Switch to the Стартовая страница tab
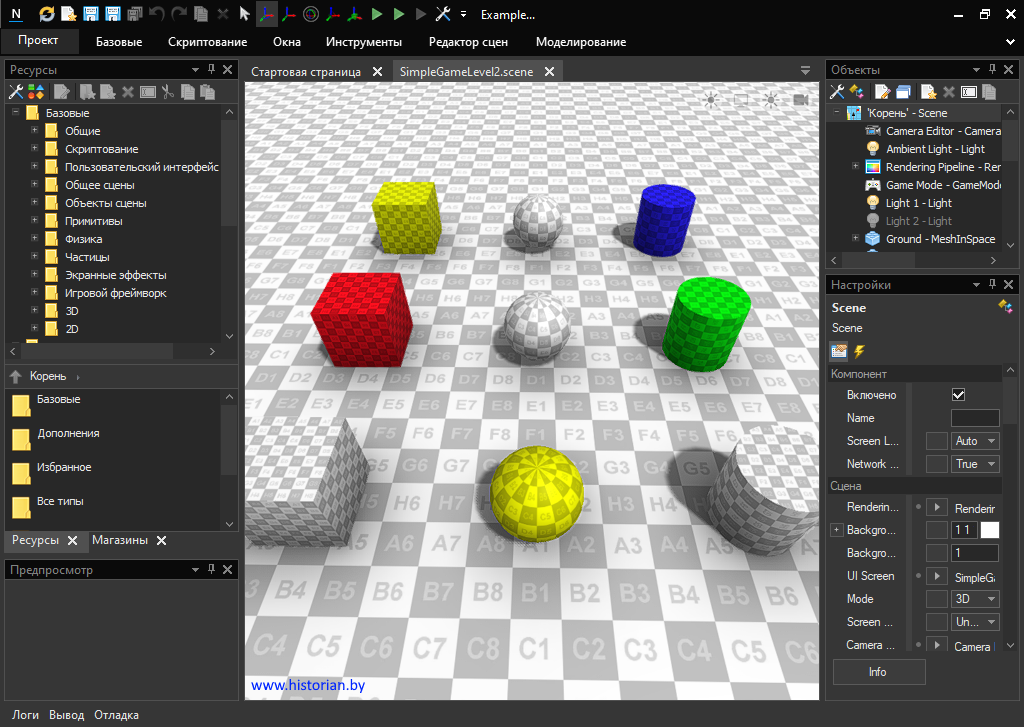The width and height of the screenshot is (1024, 727). pyautogui.click(x=306, y=72)
